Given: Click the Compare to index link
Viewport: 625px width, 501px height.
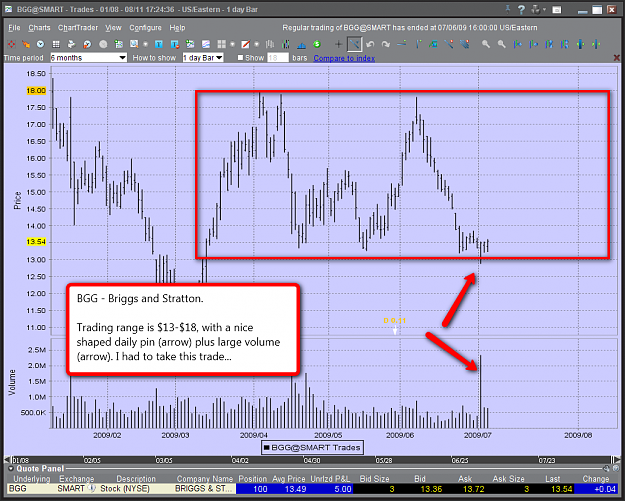Looking at the screenshot, I should tap(344, 58).
